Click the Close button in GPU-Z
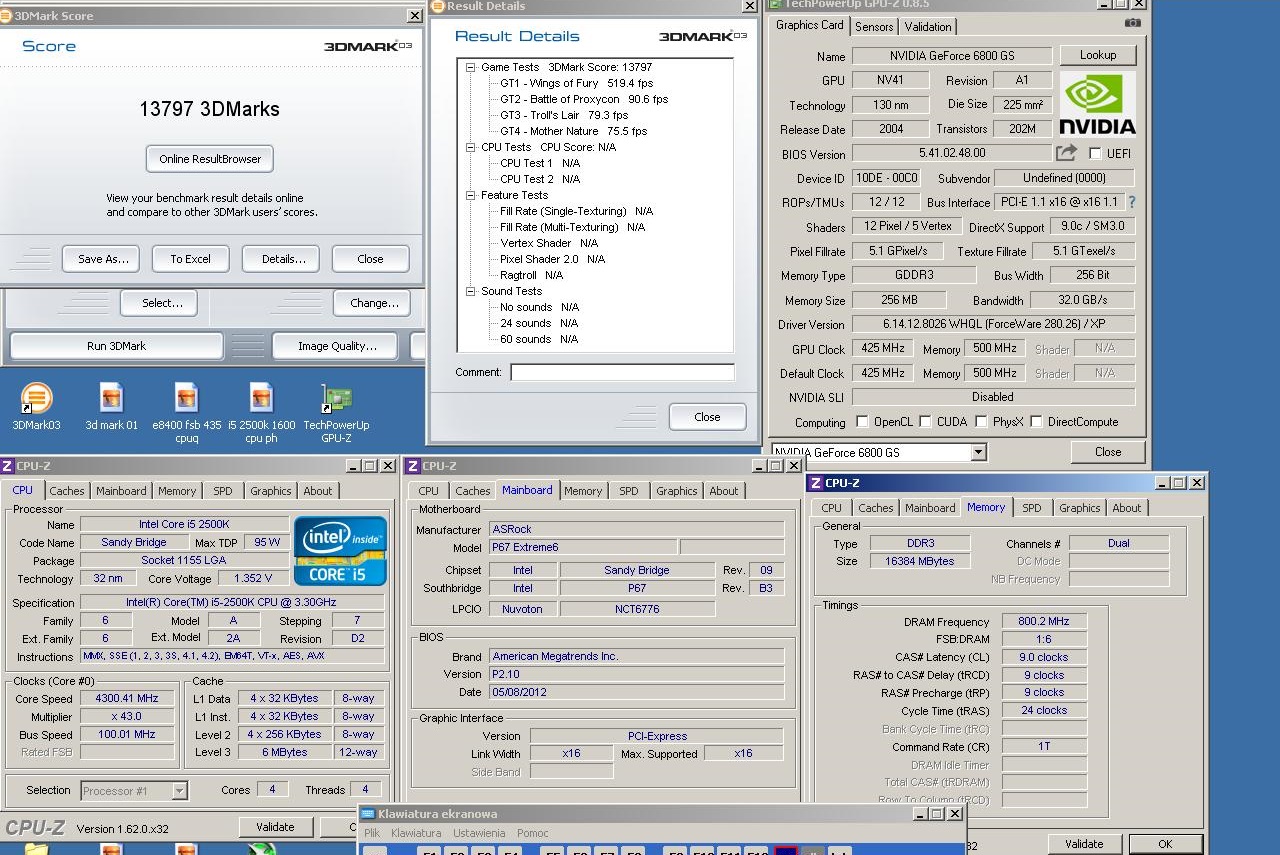Image resolution: width=1280 pixels, height=855 pixels. (1108, 452)
